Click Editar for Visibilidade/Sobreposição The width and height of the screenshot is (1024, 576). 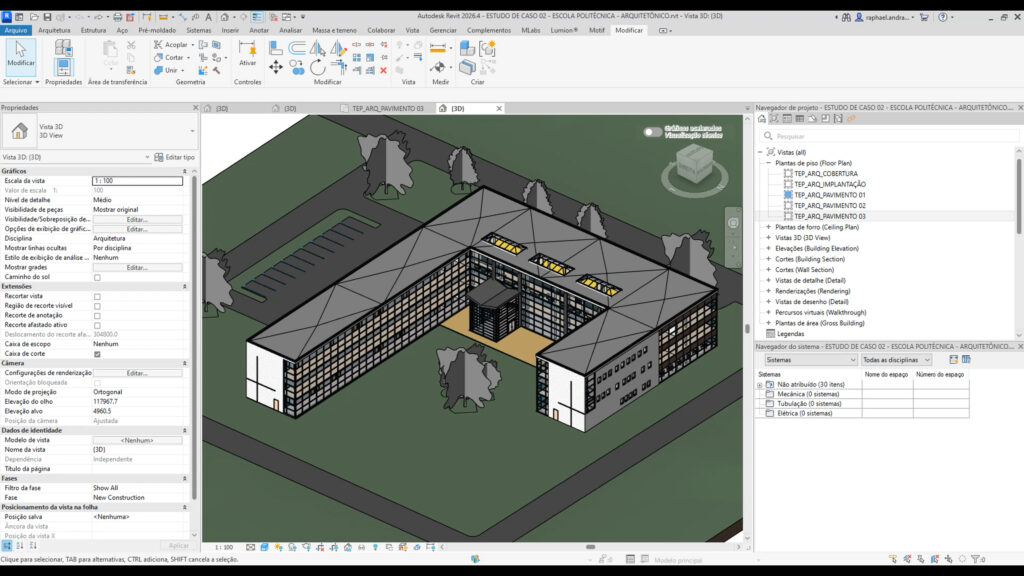[137, 219]
